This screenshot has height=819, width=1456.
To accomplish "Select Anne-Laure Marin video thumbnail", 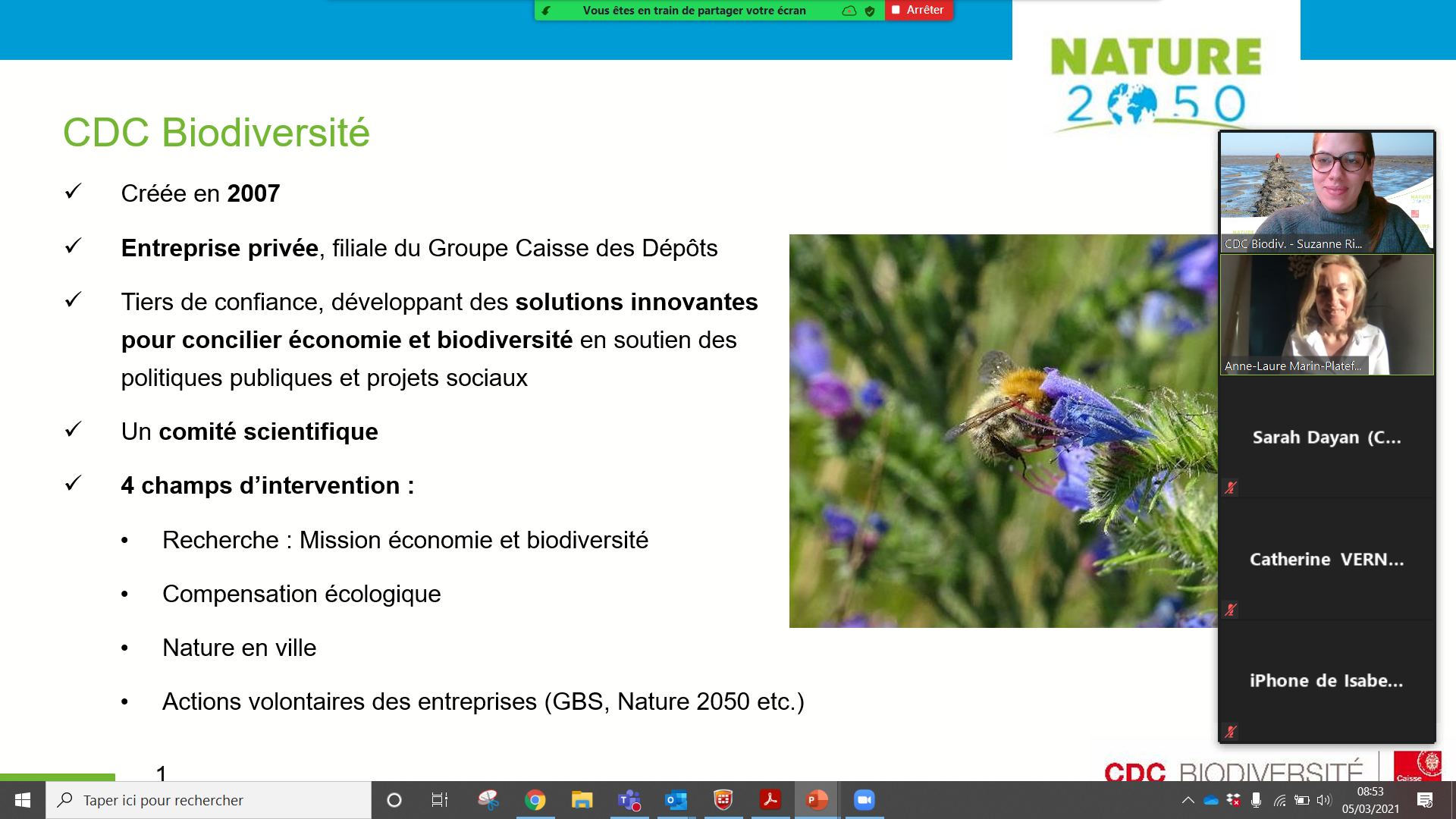I will pyautogui.click(x=1327, y=315).
